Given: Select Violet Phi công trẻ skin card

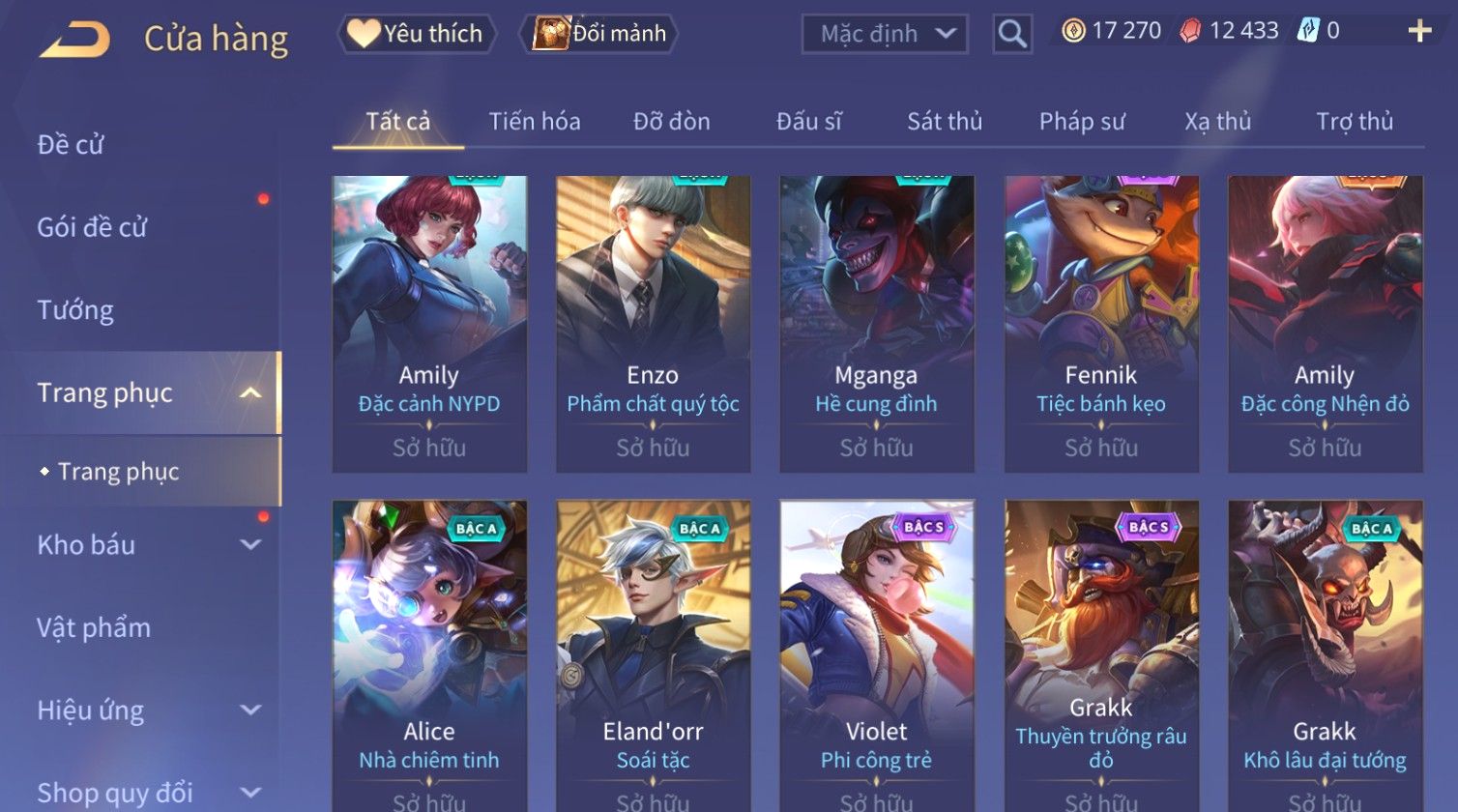Looking at the screenshot, I should 877,655.
